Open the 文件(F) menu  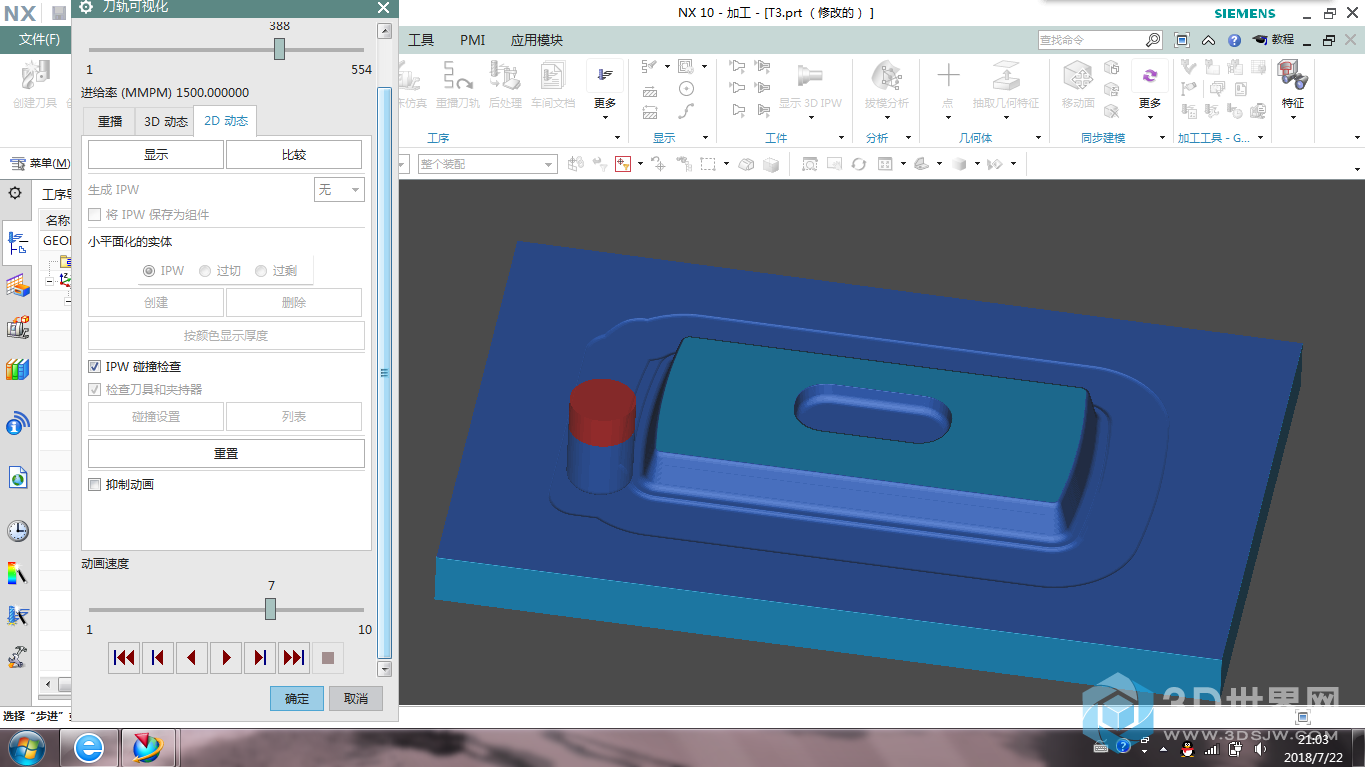pos(39,40)
